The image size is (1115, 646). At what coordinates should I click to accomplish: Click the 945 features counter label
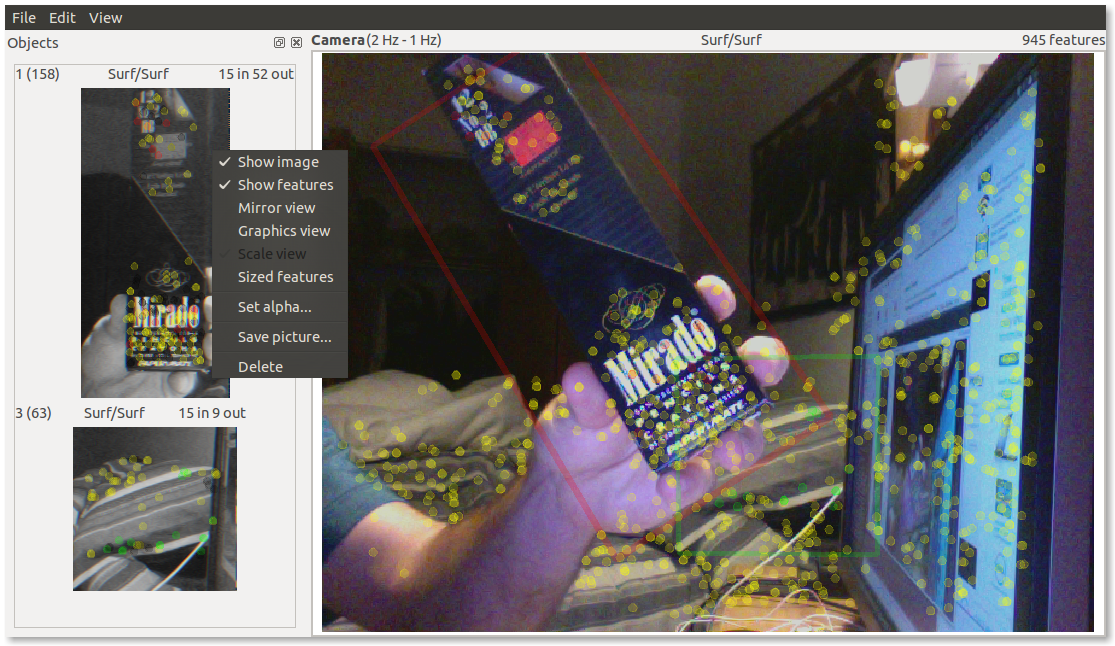[1062, 40]
